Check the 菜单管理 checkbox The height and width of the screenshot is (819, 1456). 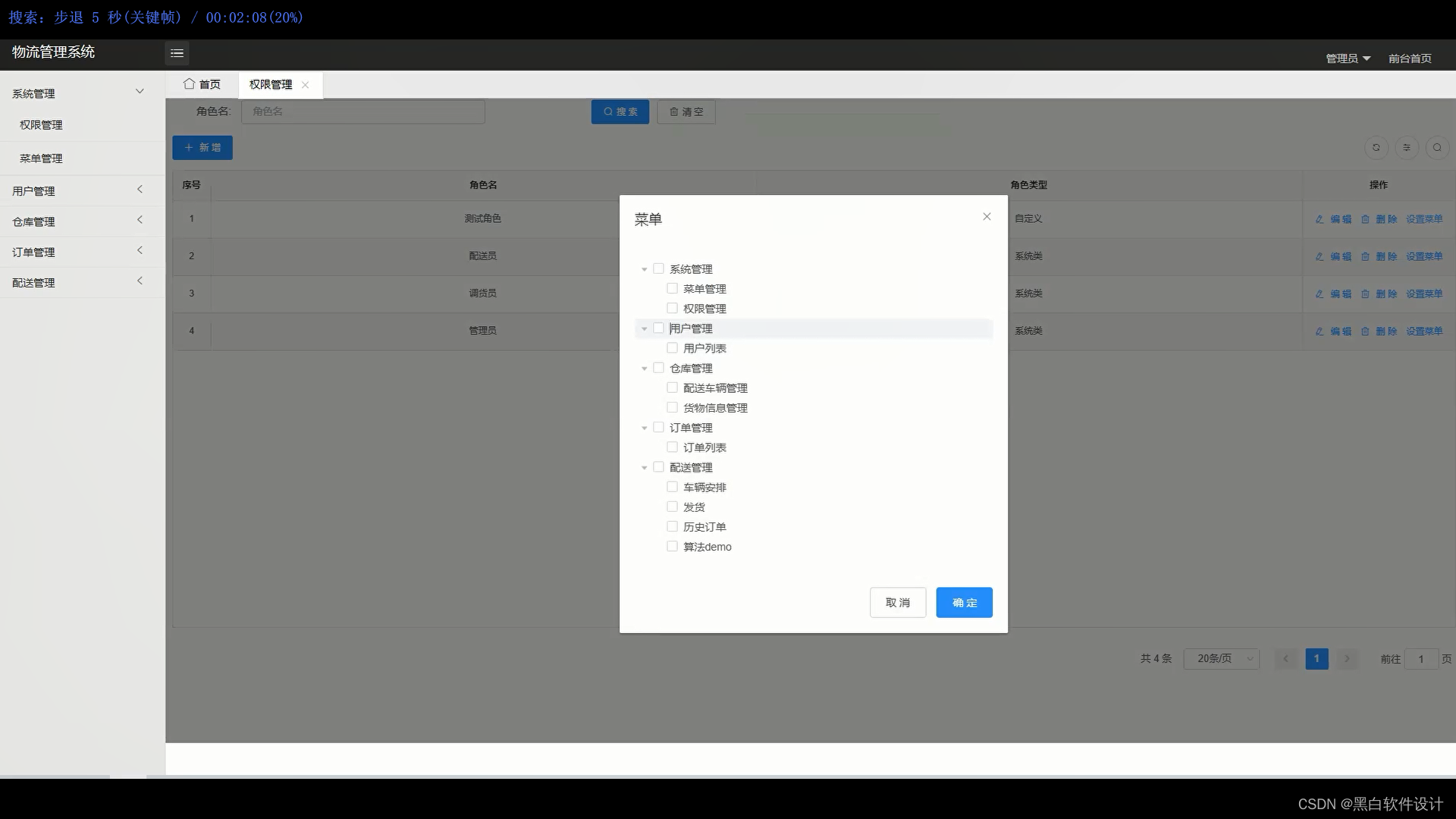[x=672, y=289]
